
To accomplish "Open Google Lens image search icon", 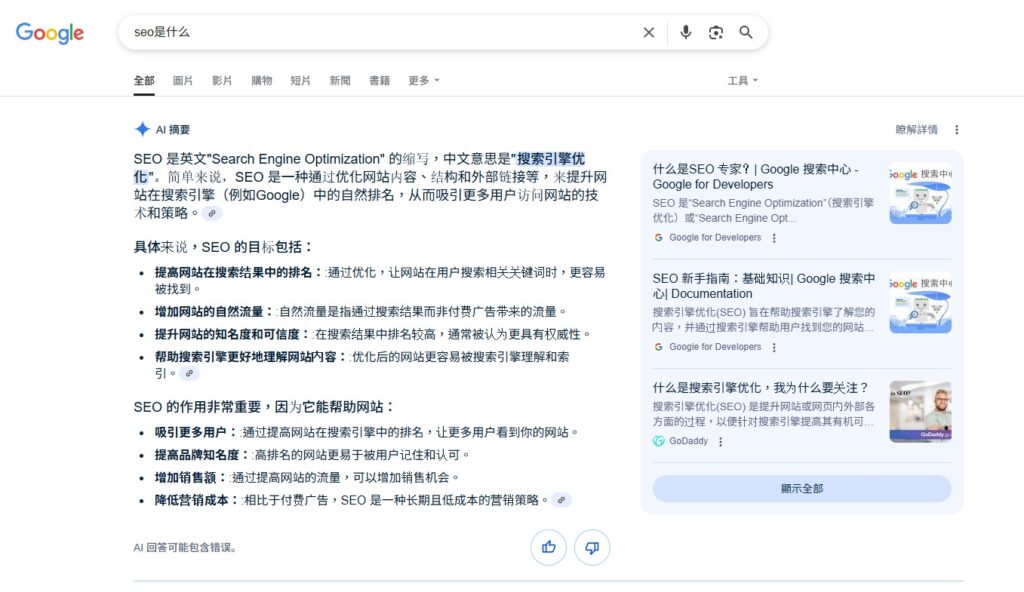I will [x=716, y=33].
